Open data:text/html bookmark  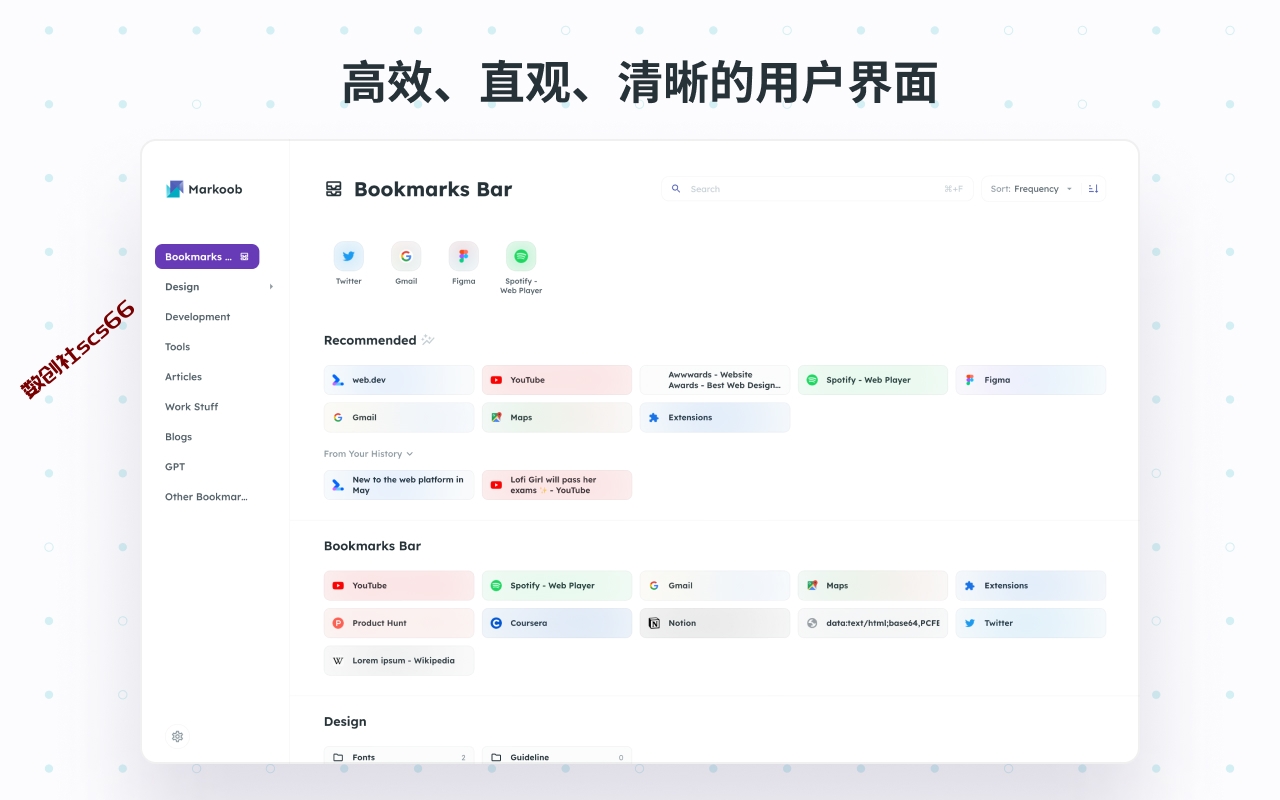click(873, 623)
